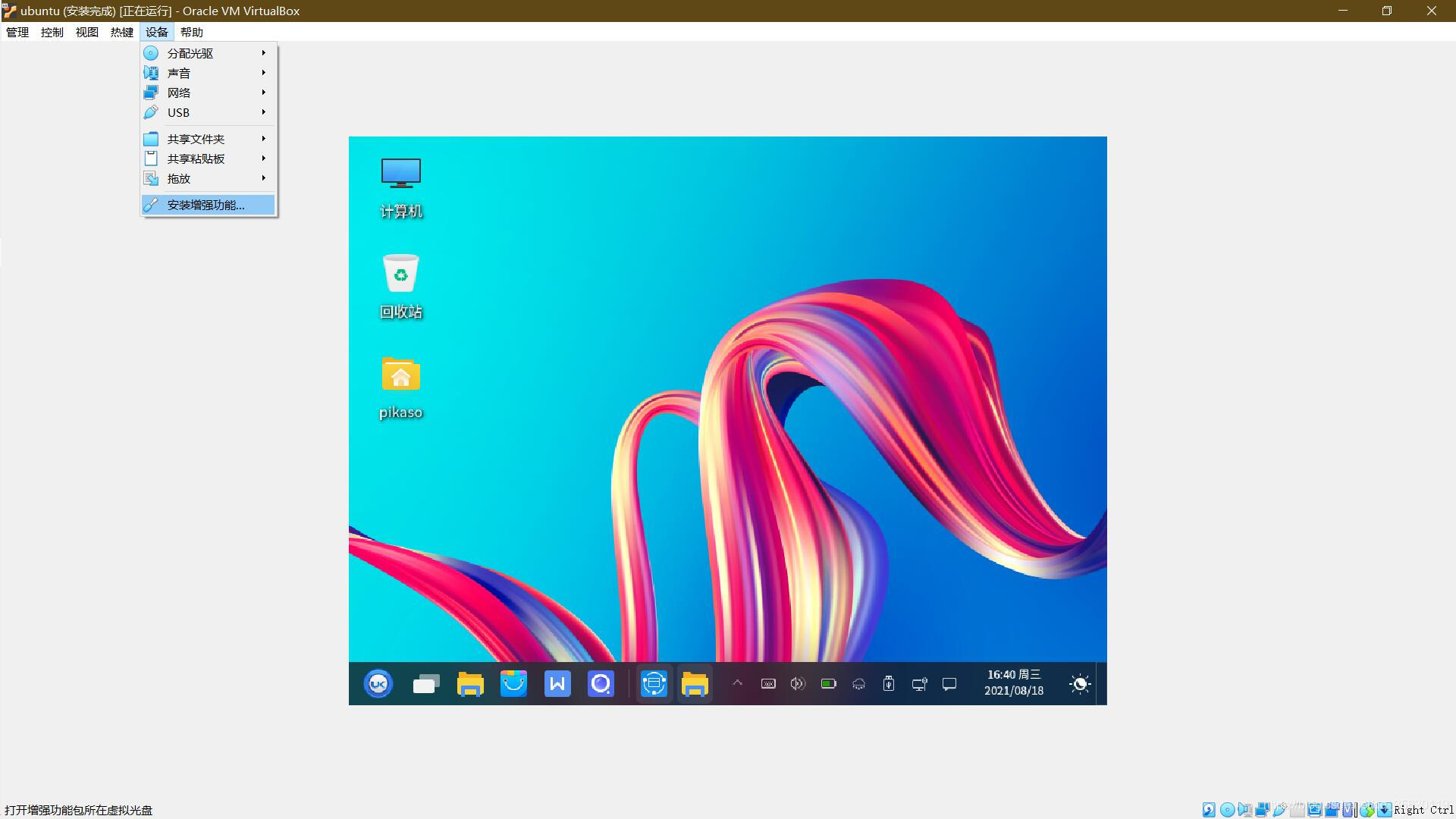Toggle the on-screen keyboard tray icon
The height and width of the screenshot is (819, 1456).
click(768, 683)
